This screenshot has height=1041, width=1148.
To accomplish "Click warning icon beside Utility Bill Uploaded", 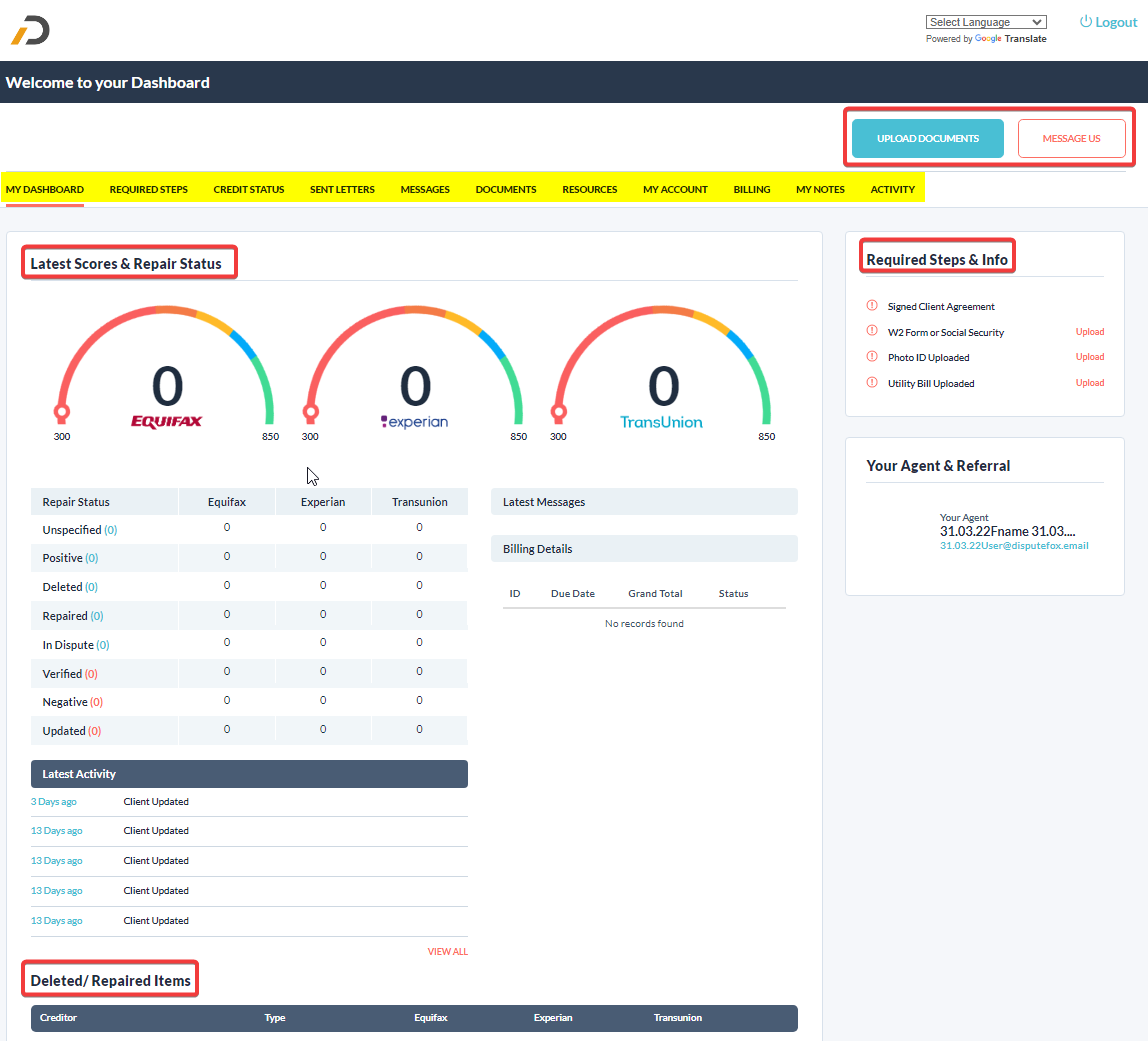I will pos(871,382).
